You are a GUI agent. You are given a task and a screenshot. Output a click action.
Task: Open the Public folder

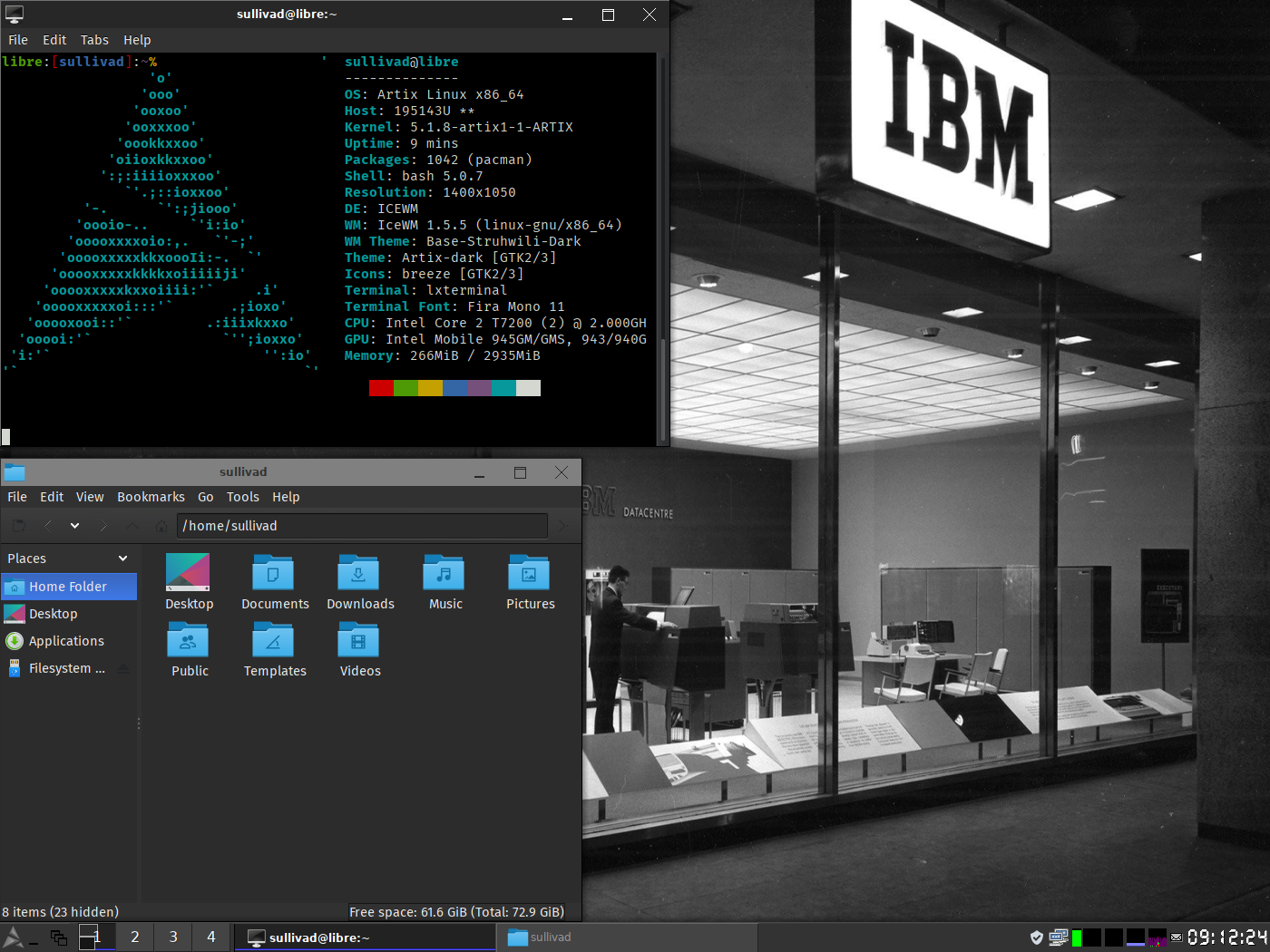pos(189,649)
